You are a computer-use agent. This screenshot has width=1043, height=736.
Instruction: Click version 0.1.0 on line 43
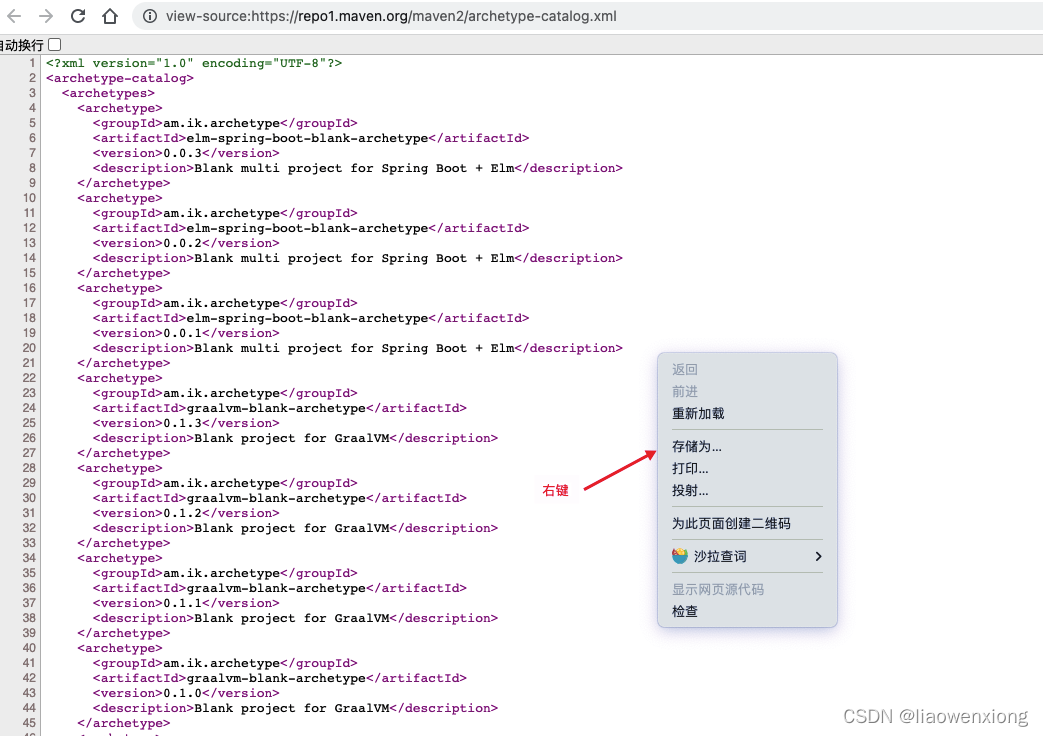186,693
